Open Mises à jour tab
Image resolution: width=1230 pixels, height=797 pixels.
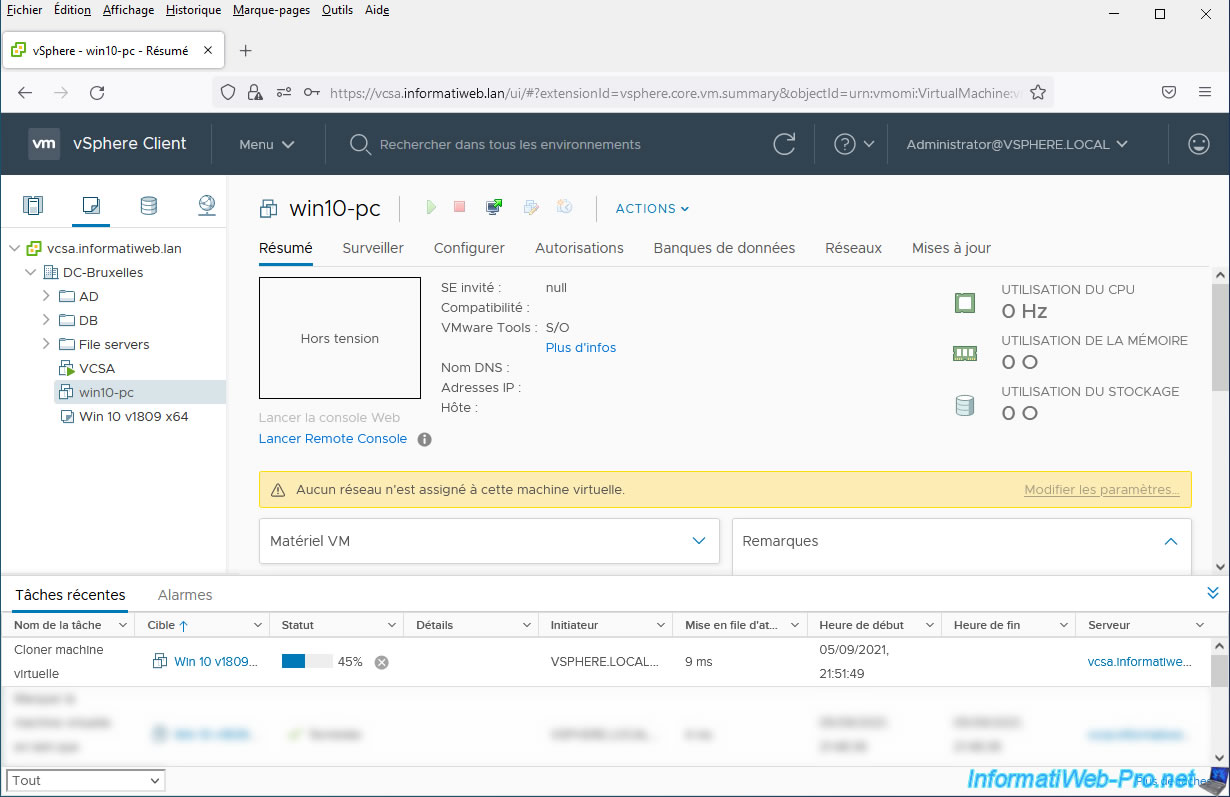(951, 248)
